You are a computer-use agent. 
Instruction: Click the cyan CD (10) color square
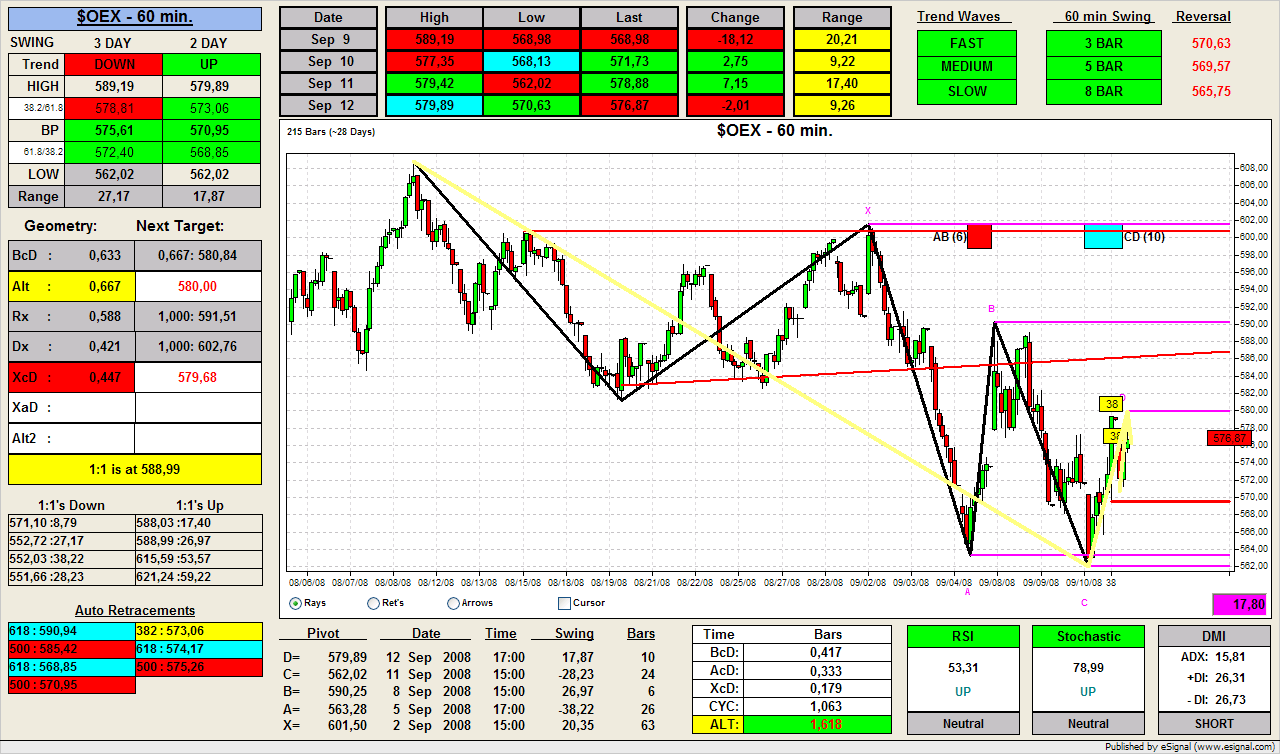[x=1103, y=236]
